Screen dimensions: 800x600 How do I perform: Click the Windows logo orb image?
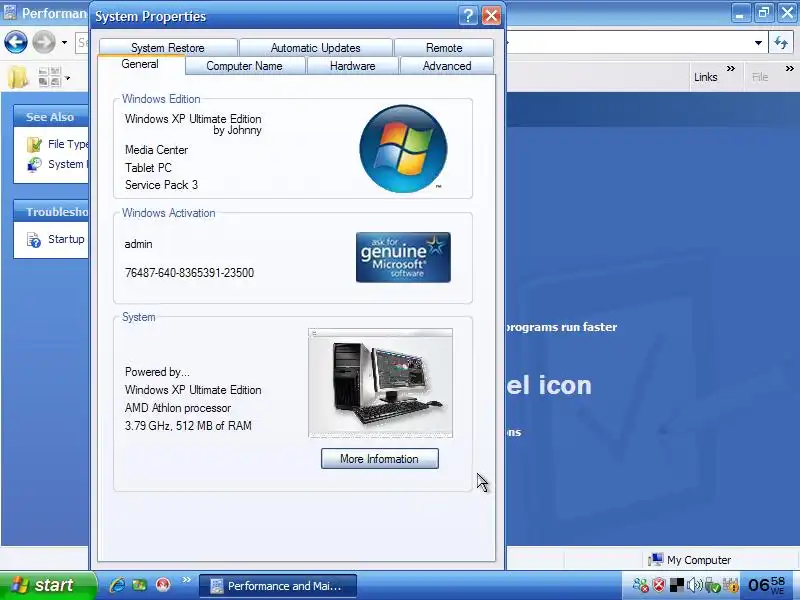[403, 149]
